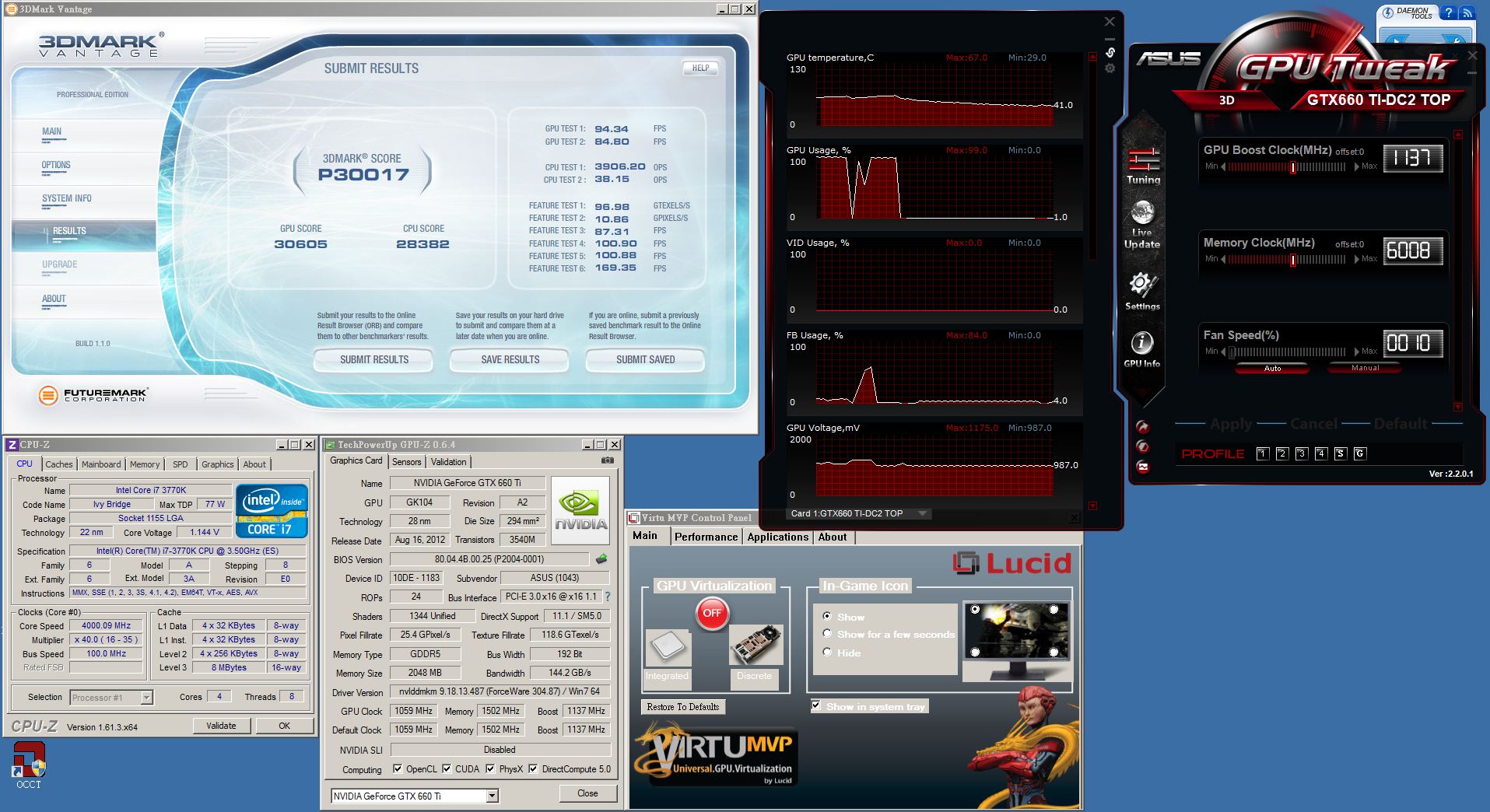Click the HELP button in 3DMark Vantage

coord(700,68)
